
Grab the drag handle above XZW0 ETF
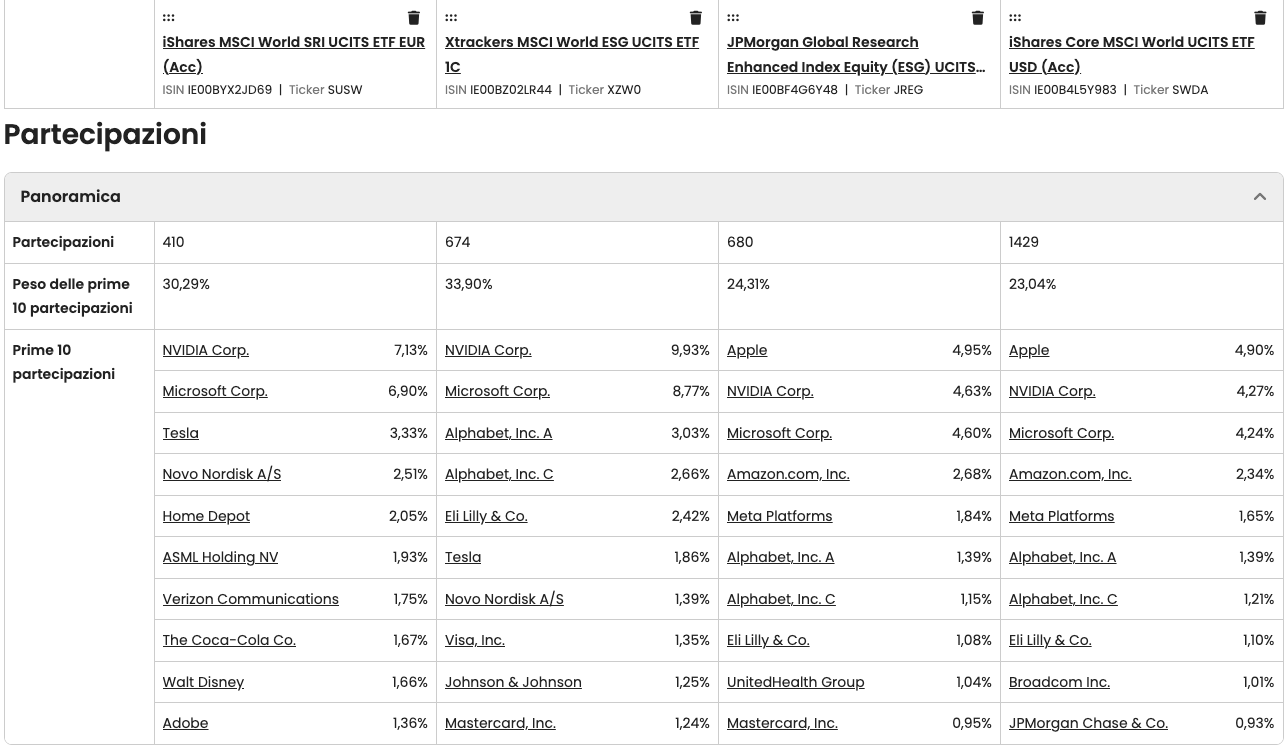tap(451, 17)
